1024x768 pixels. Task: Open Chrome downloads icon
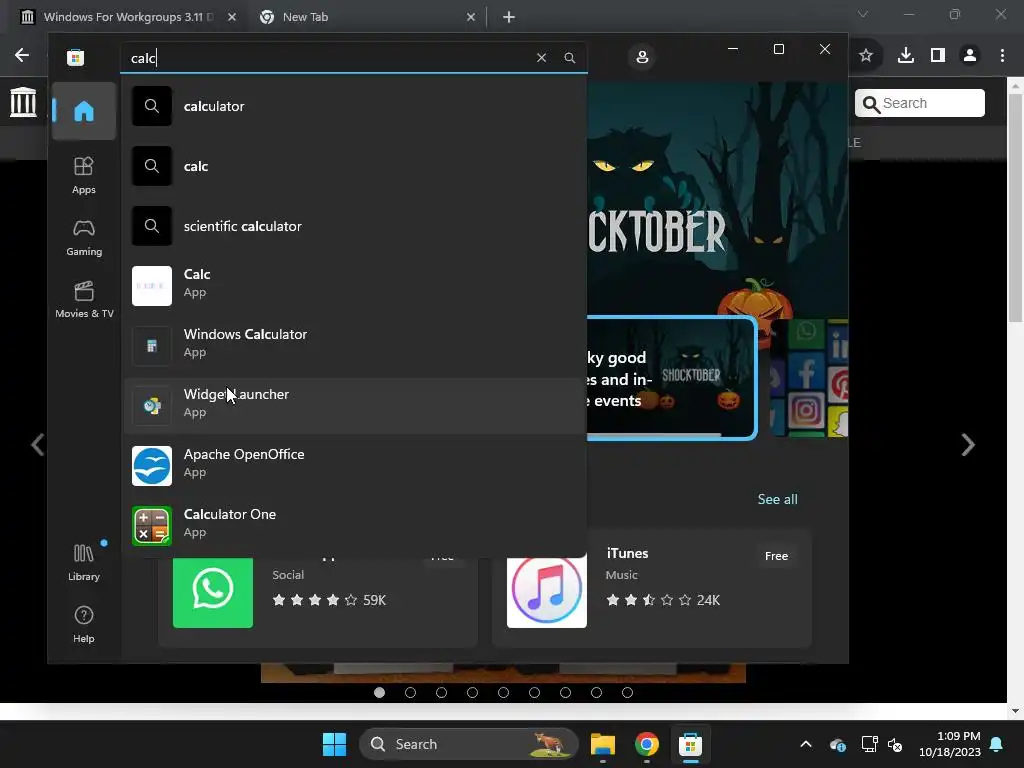(905, 56)
